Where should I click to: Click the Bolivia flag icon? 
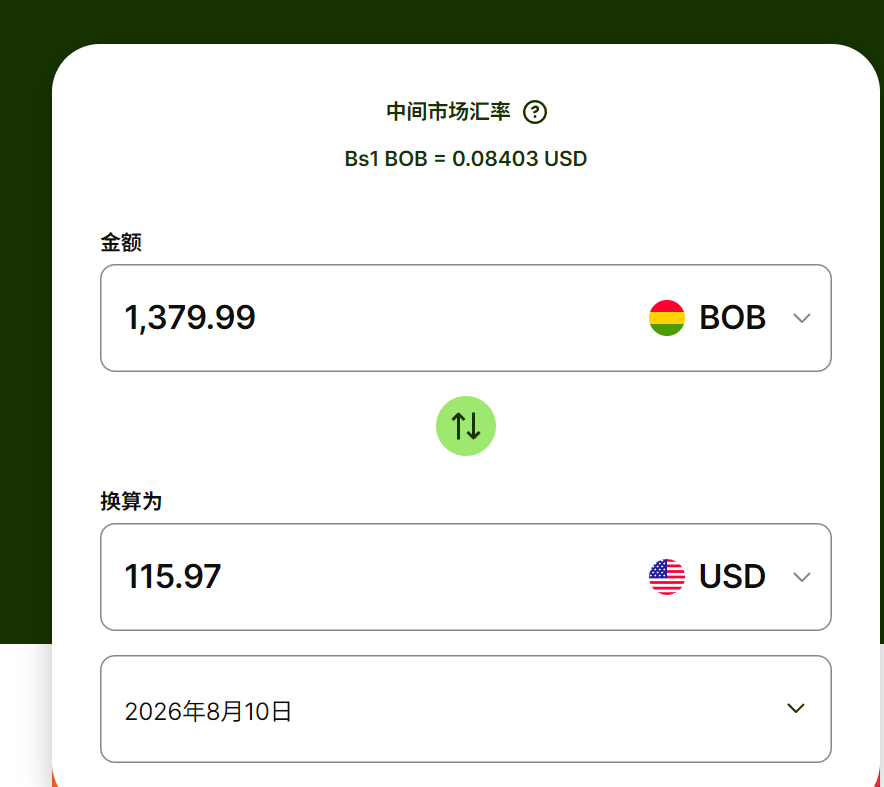tap(666, 318)
